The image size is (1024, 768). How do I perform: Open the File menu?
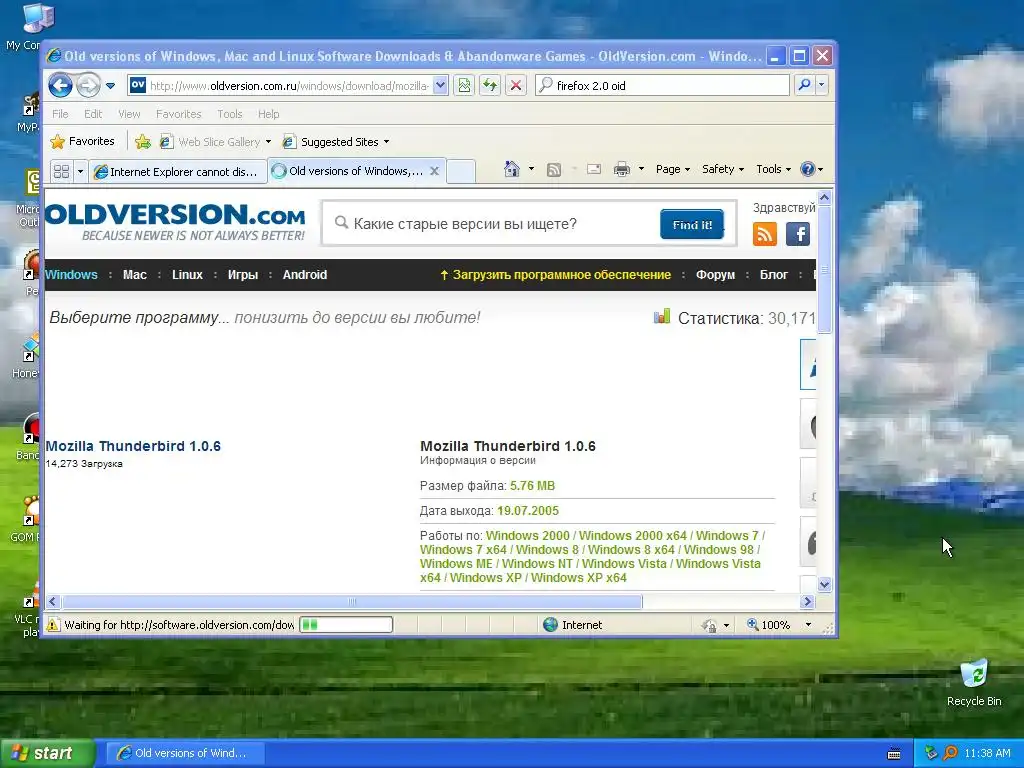tap(60, 114)
